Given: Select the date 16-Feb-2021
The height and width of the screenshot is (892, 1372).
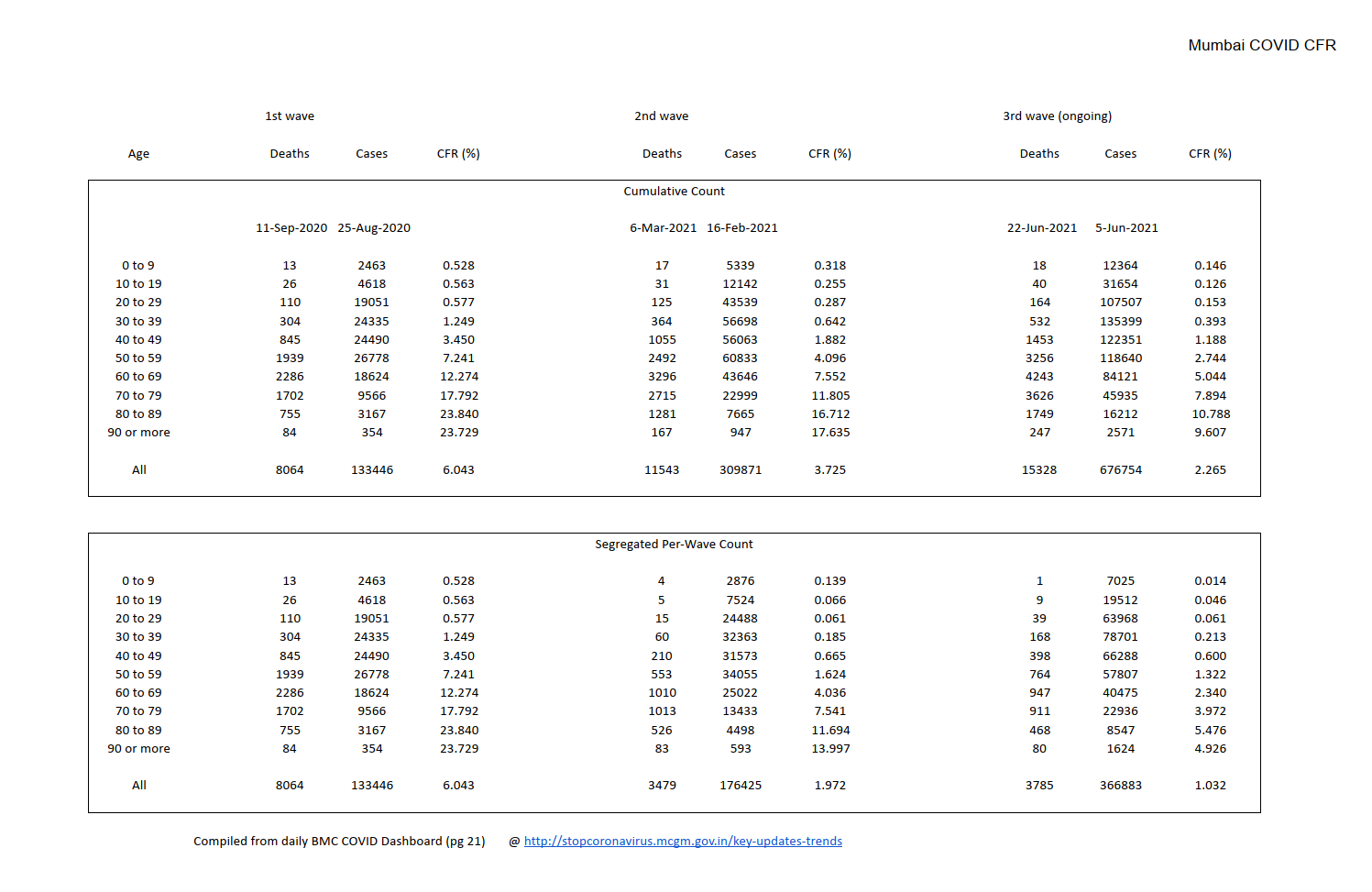Looking at the screenshot, I should (x=742, y=228).
